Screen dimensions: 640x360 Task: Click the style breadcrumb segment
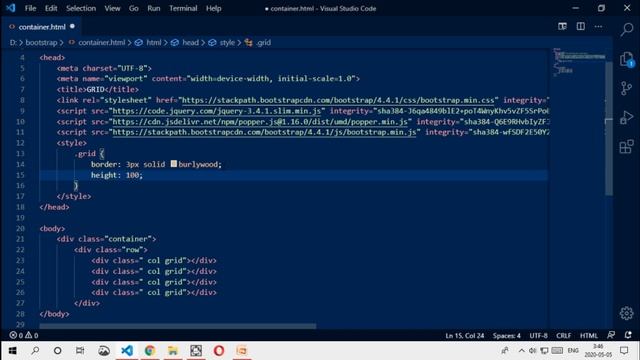(227, 42)
